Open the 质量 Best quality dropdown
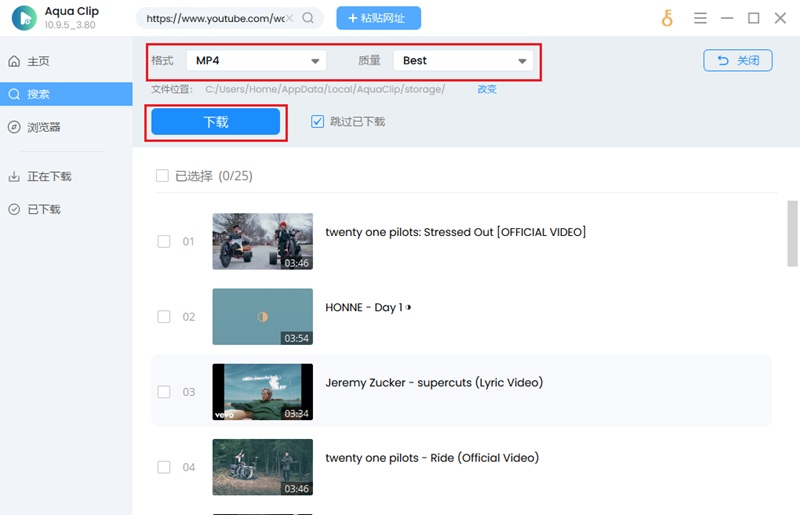Screen dimensions: 800x515 tap(463, 61)
